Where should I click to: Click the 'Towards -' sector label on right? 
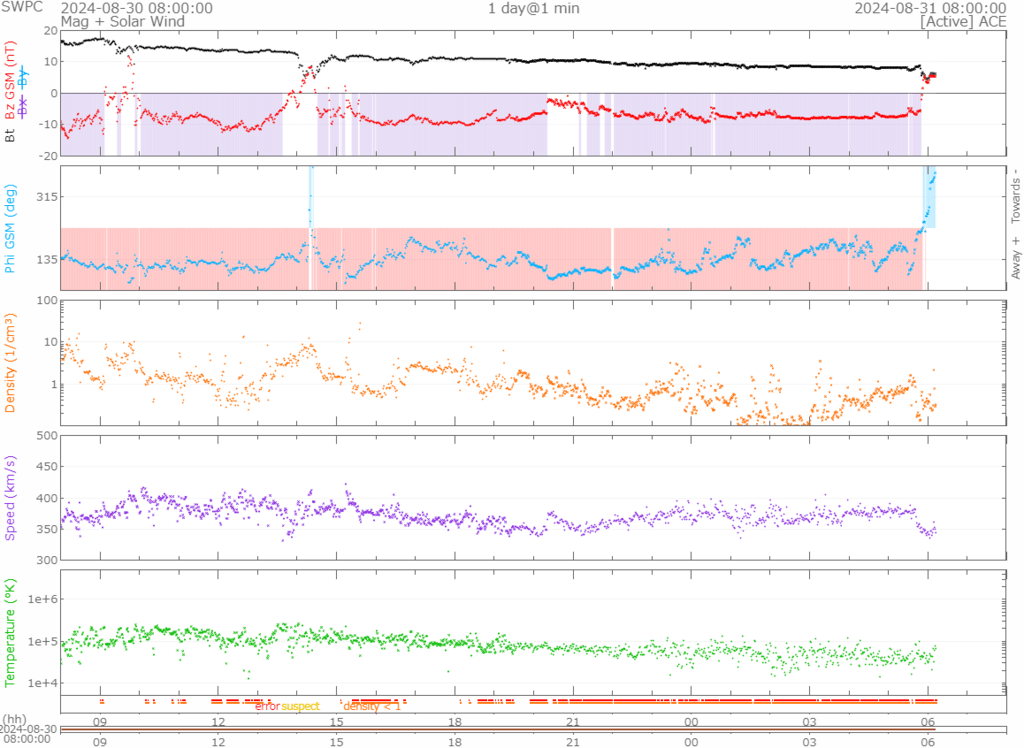point(1016,195)
